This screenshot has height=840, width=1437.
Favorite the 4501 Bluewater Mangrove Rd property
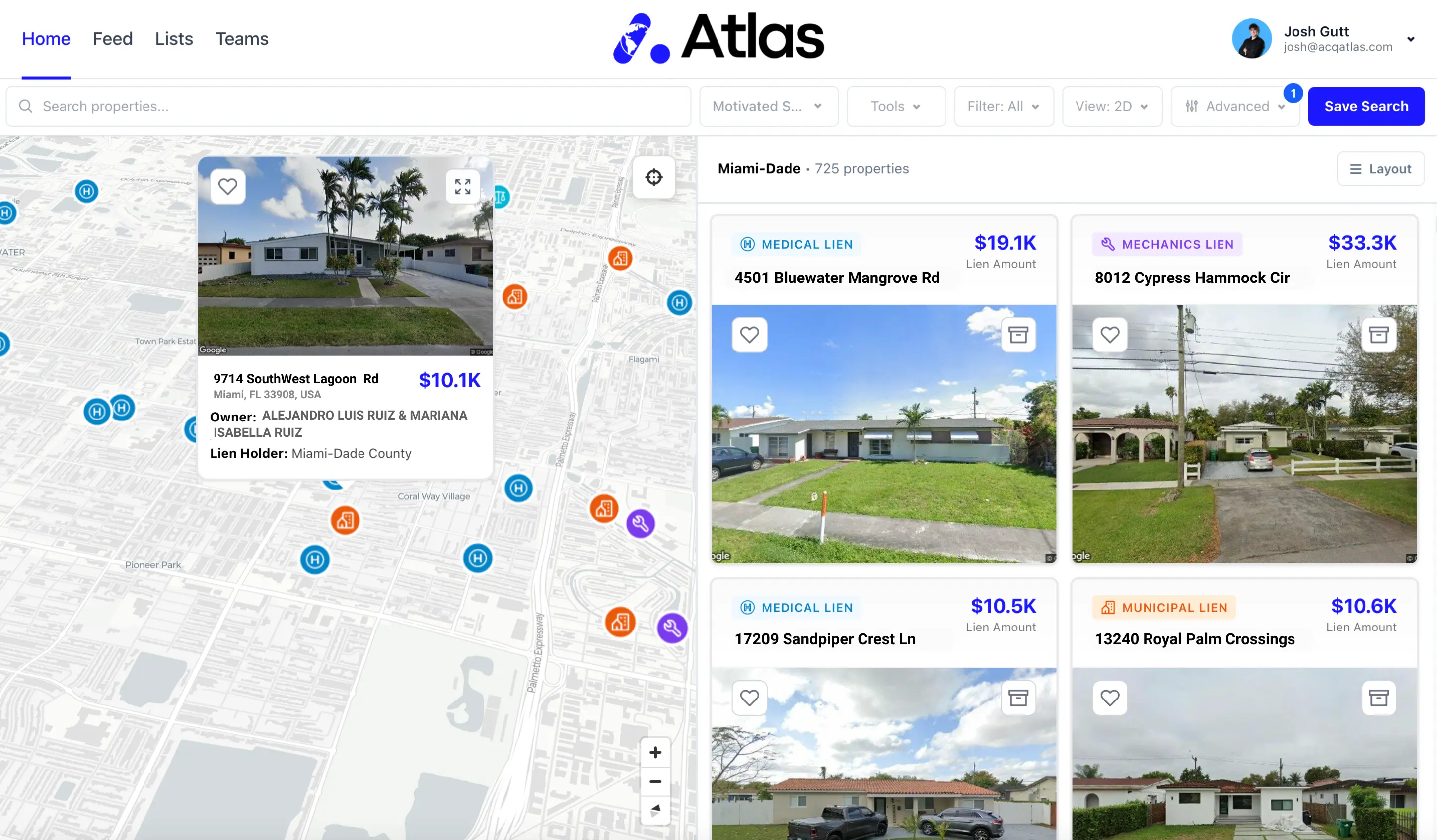coord(749,334)
